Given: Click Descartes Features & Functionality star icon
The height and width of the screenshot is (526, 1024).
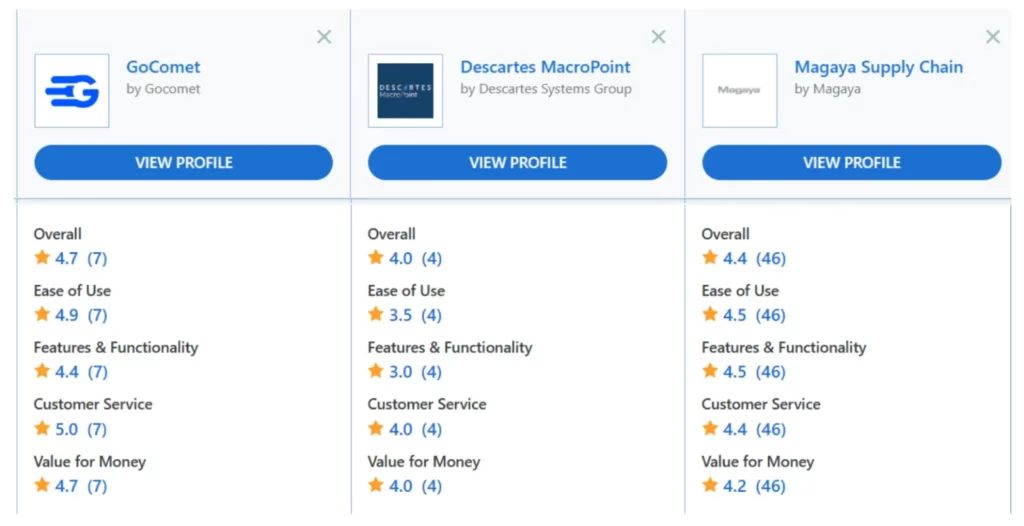Looking at the screenshot, I should pos(376,370).
